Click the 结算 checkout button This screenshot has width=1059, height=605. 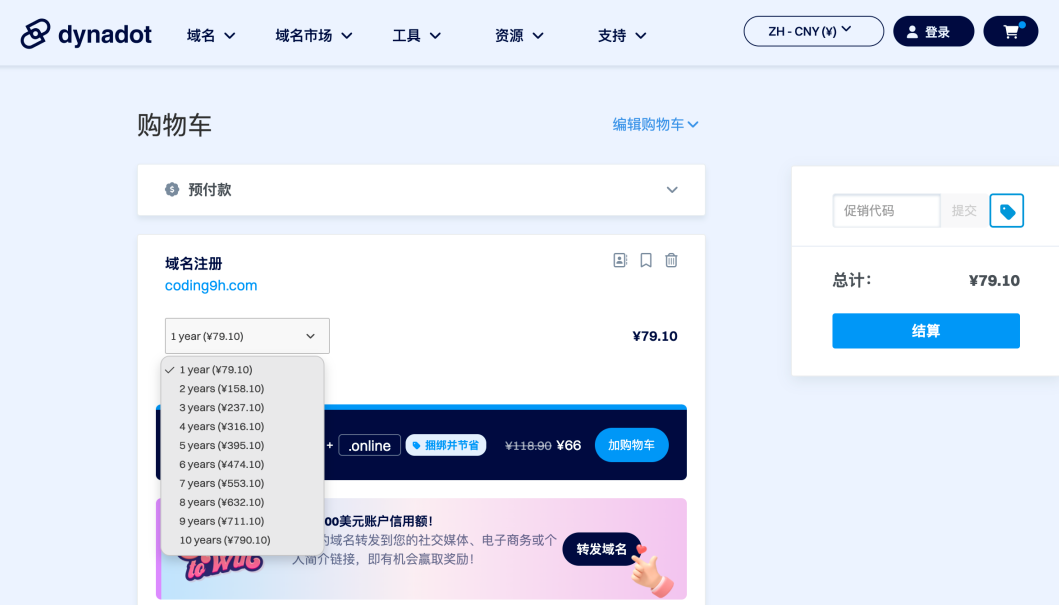[x=925, y=331]
